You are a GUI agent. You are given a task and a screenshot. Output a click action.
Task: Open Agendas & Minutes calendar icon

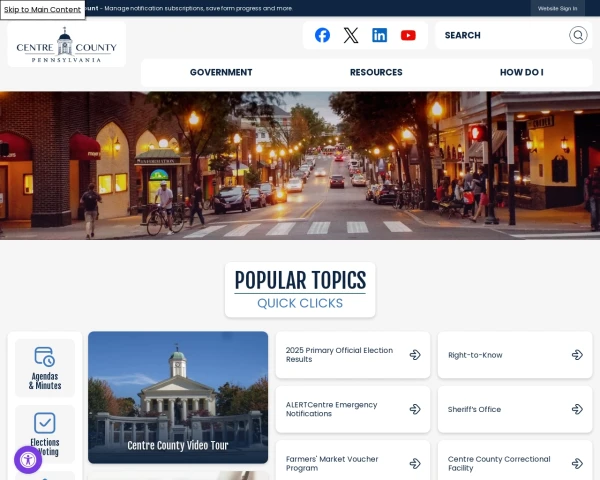tap(45, 357)
